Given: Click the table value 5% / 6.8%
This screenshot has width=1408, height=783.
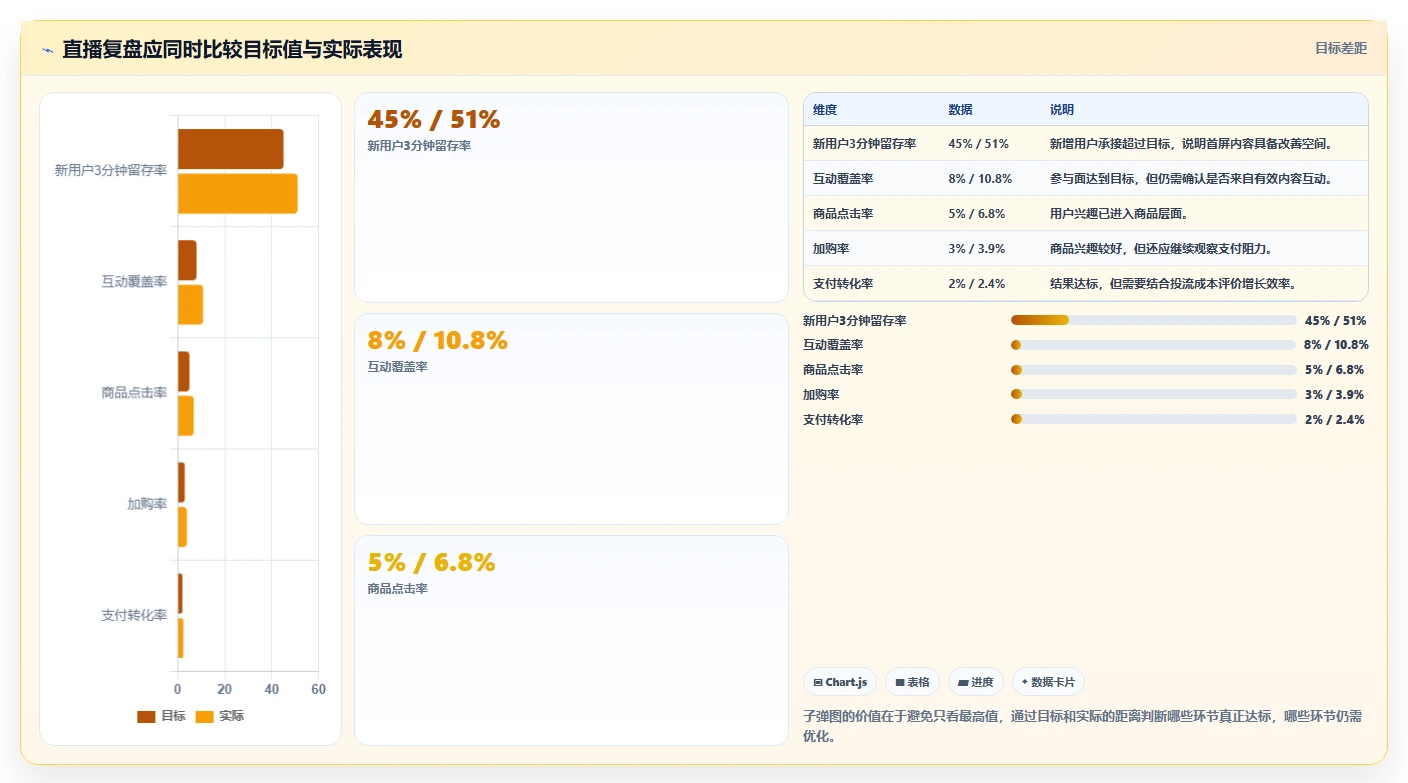Looking at the screenshot, I should click(976, 214).
